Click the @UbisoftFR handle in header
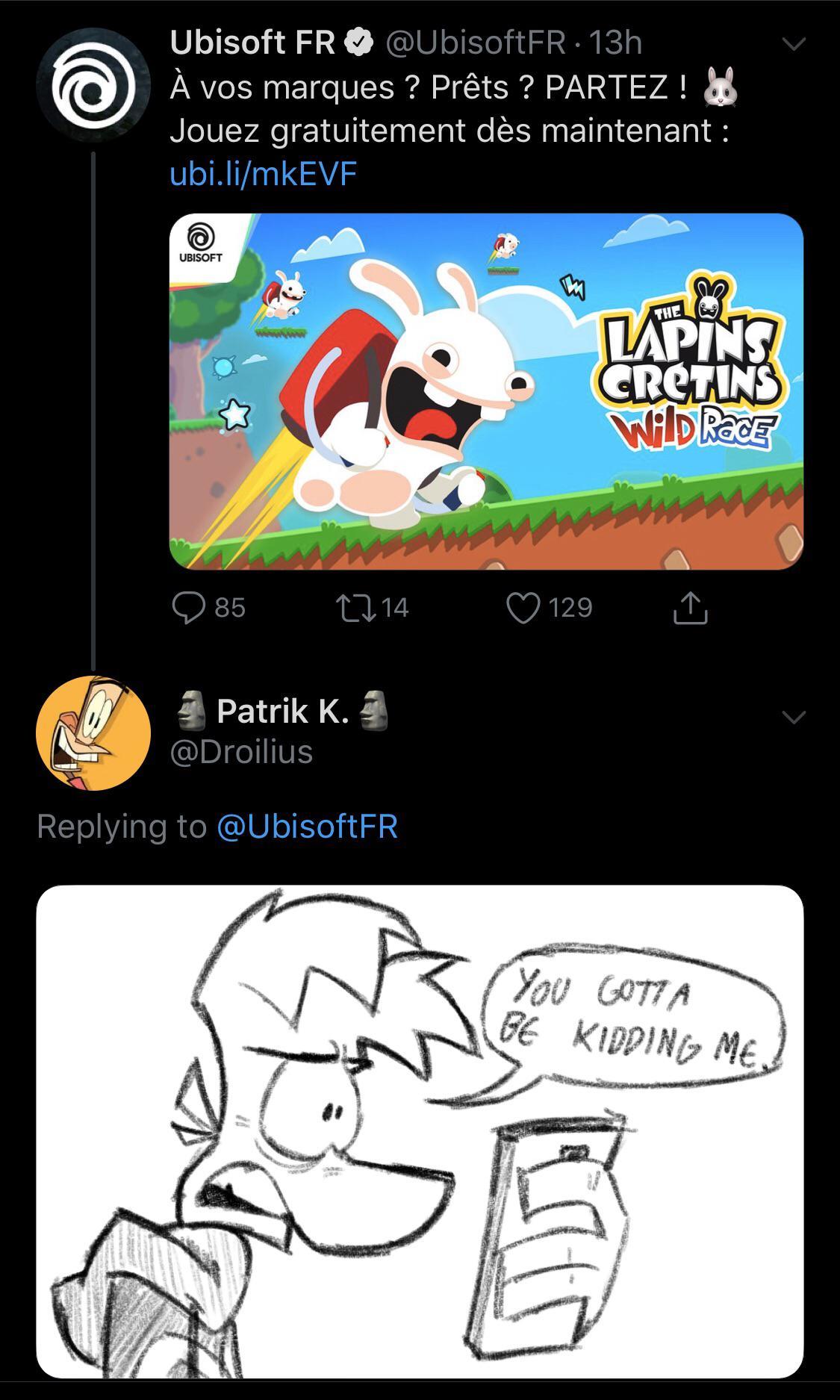 pyautogui.click(x=475, y=43)
